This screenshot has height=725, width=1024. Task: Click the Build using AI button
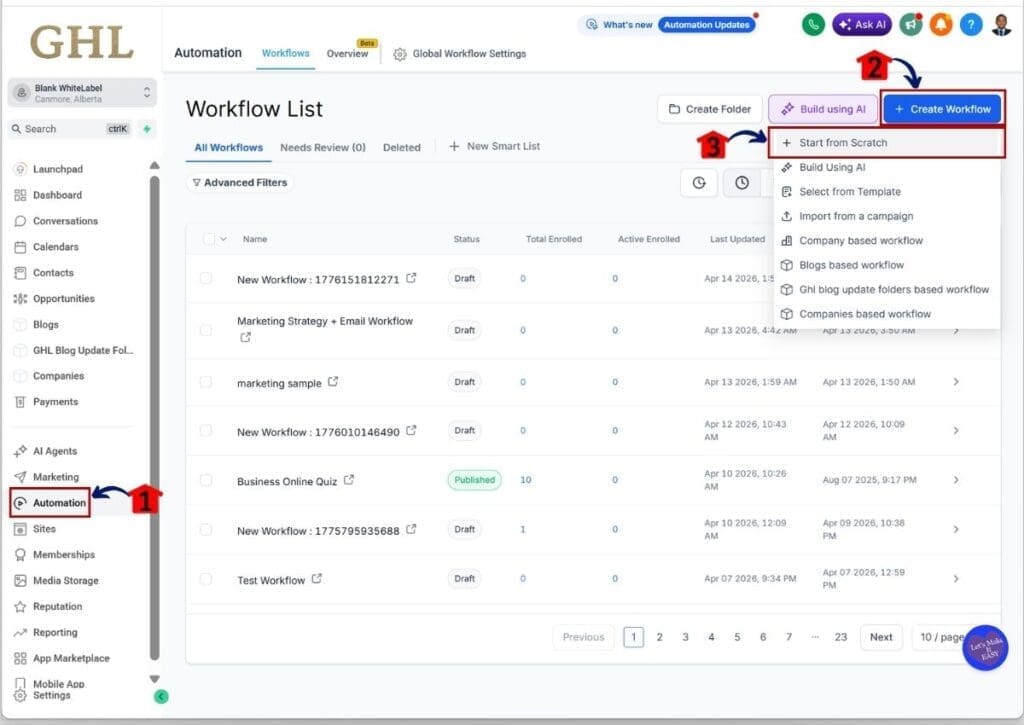click(x=822, y=109)
